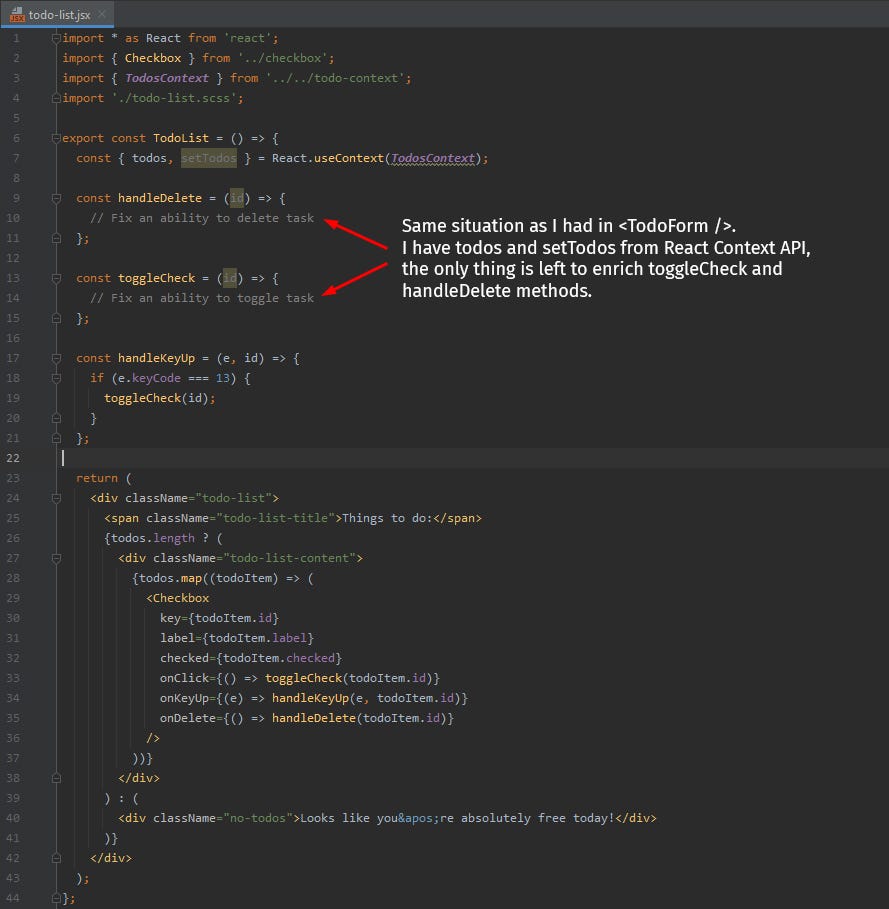The width and height of the screenshot is (889, 909).
Task: Click the fold icon beside the todo-list-content div
Action: [56, 557]
